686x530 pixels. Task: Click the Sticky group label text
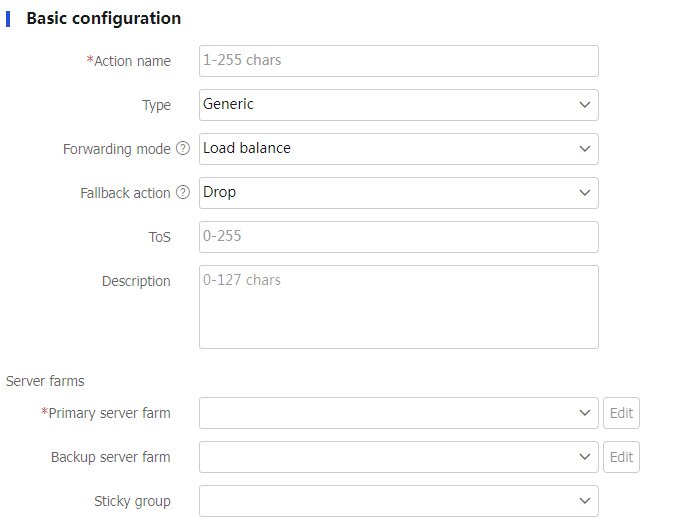pos(132,501)
